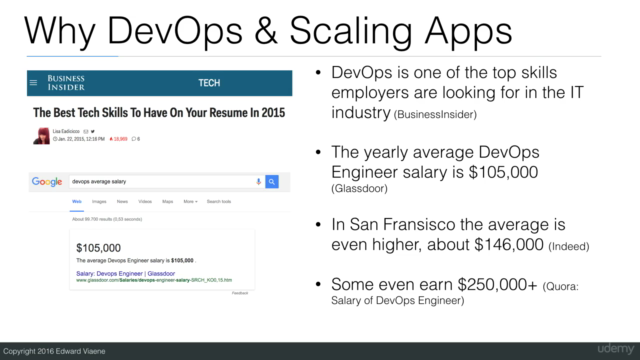The width and height of the screenshot is (640, 360).
Task: Switch to Maps results tab
Action: pyautogui.click(x=168, y=202)
